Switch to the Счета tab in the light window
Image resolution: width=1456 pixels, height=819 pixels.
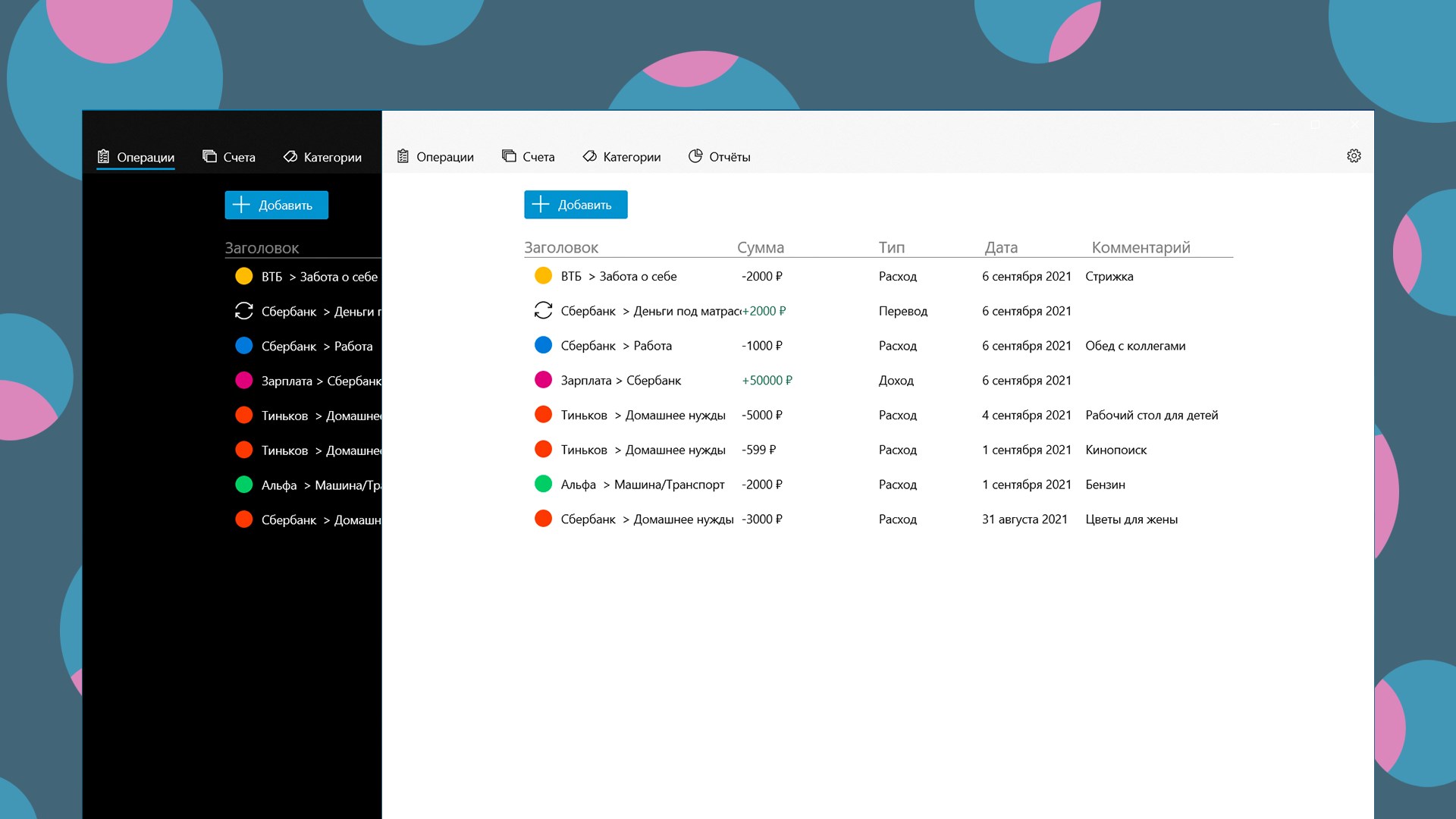[528, 156]
